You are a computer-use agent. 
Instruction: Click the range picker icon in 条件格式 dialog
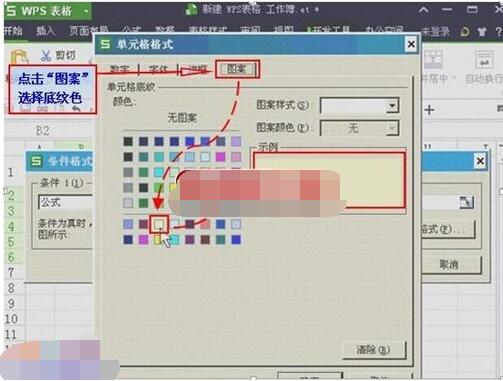pyautogui.click(x=466, y=202)
